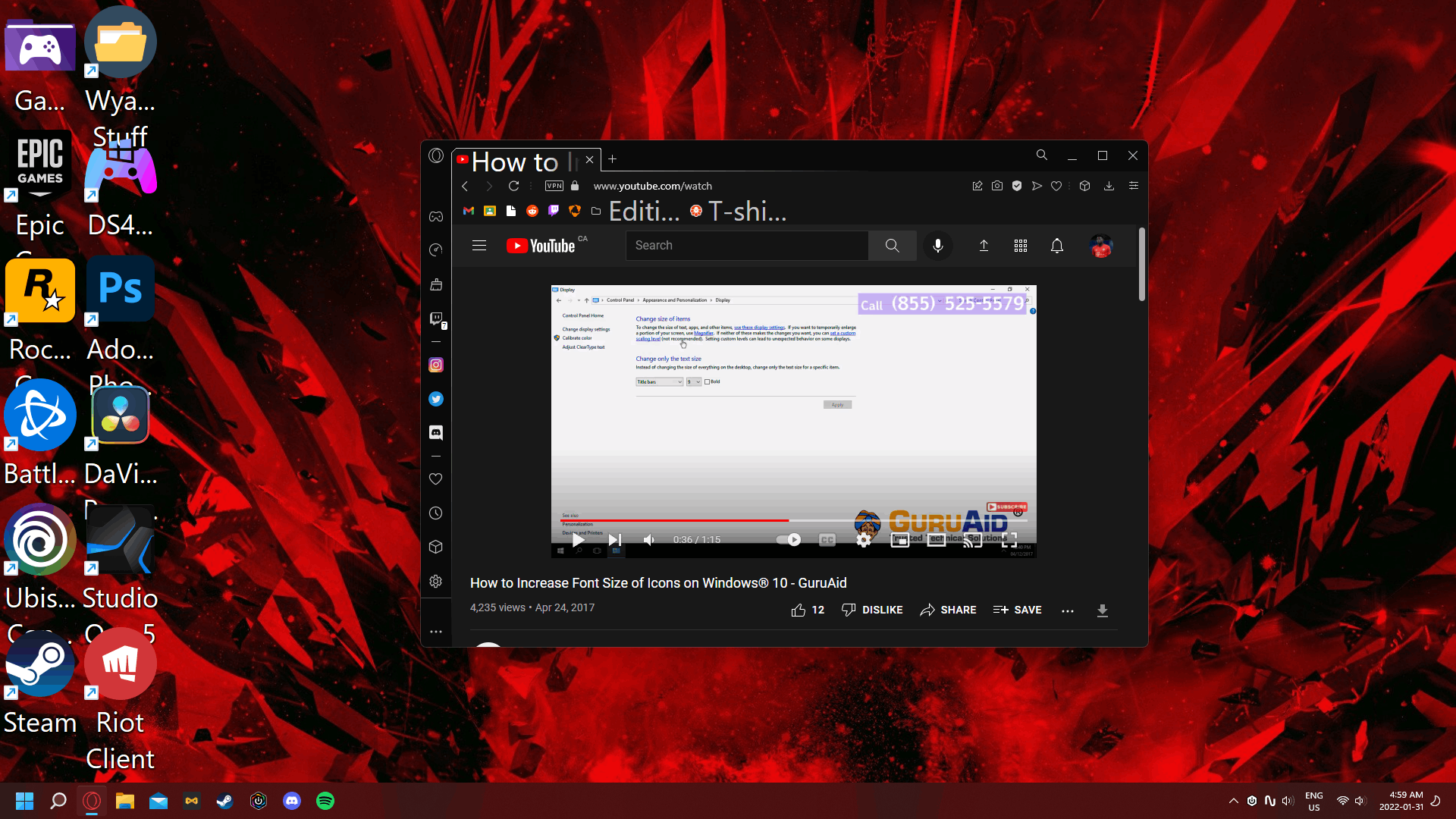Open the T-shi... bookmark bar item

(x=739, y=212)
